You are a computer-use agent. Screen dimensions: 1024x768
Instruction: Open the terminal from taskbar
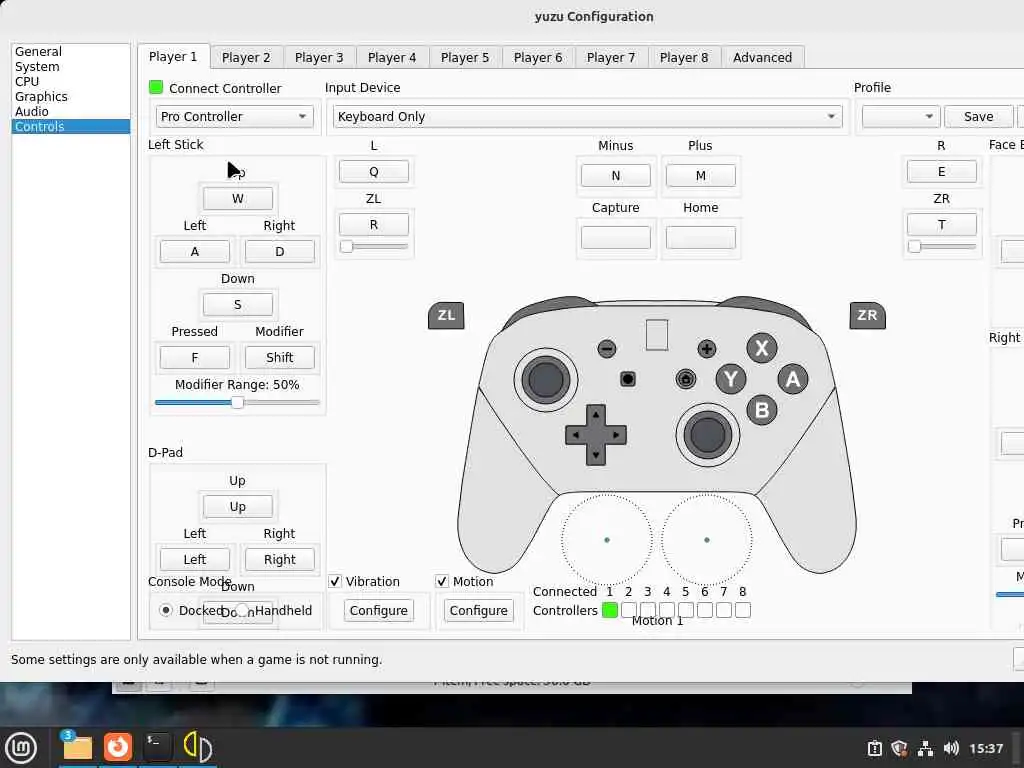(x=157, y=747)
